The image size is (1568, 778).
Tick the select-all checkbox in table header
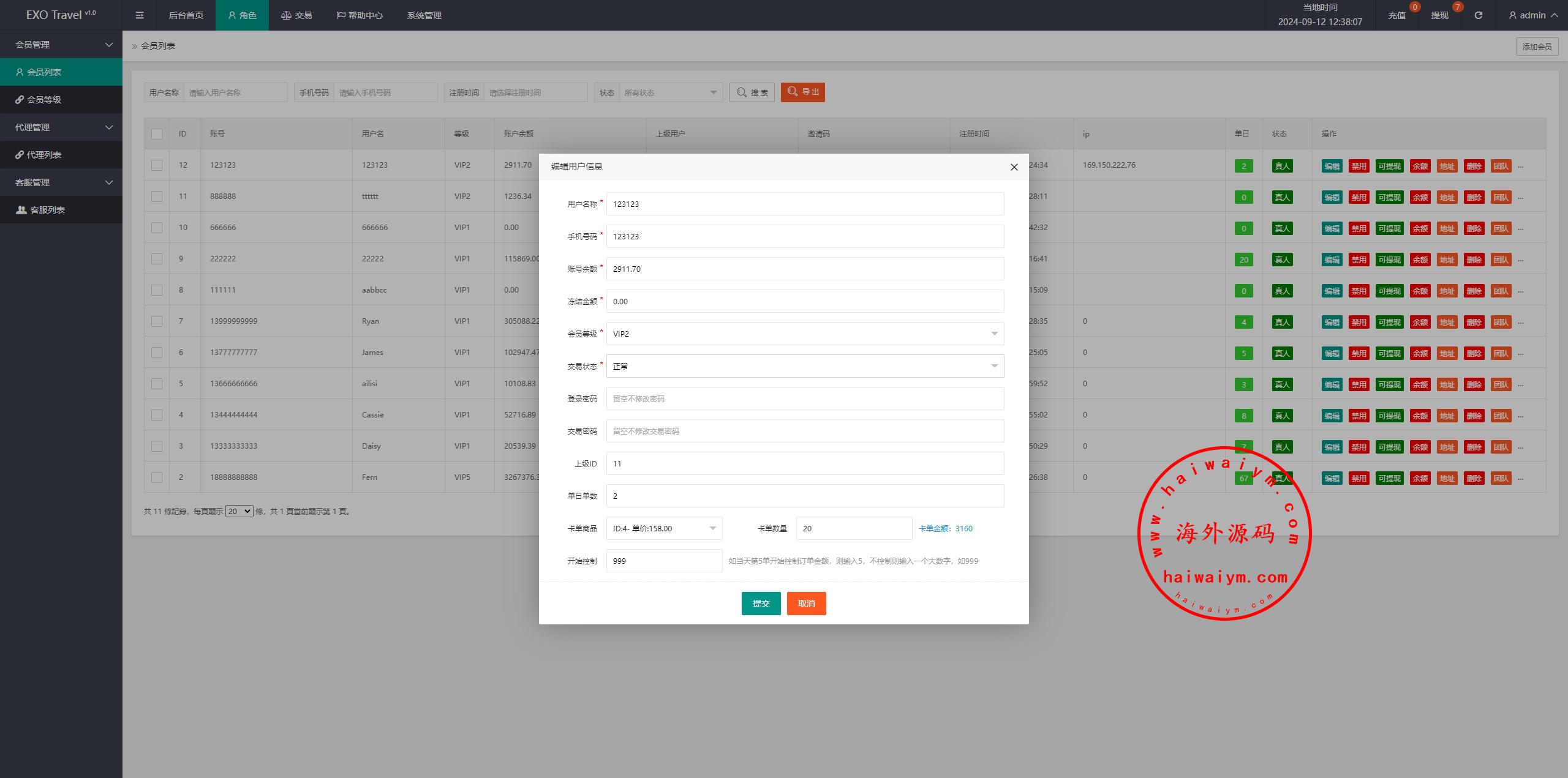coord(157,134)
